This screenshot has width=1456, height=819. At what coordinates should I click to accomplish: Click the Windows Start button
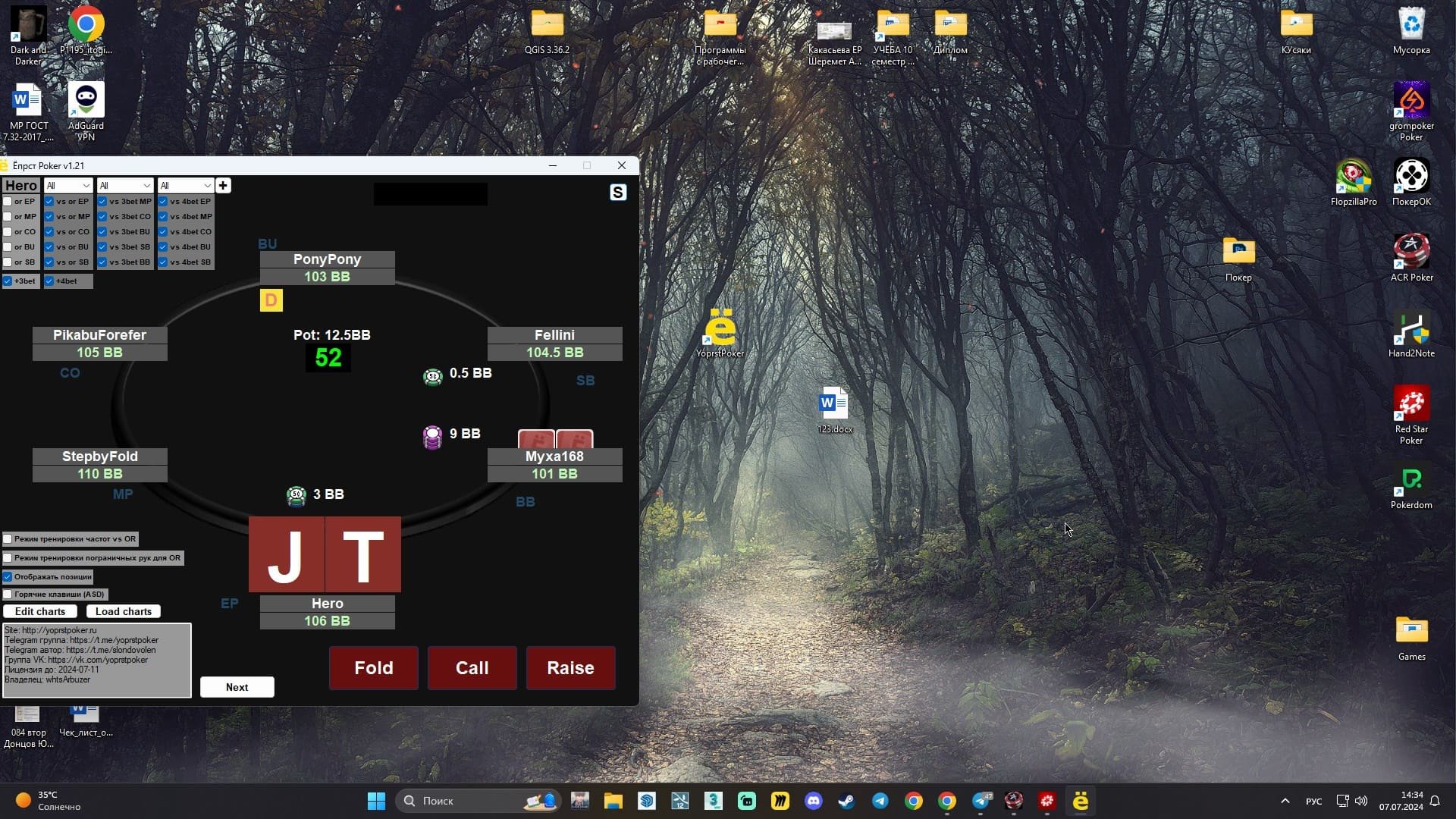(376, 801)
